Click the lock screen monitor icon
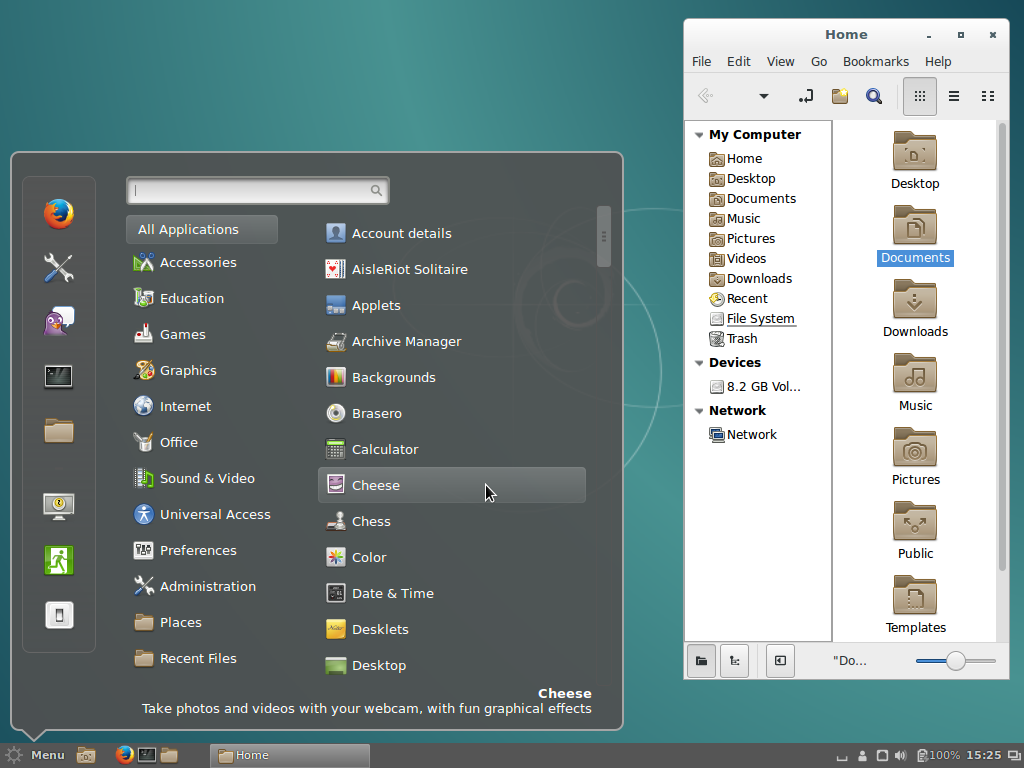Screen dimensions: 1024x768 tap(59, 506)
